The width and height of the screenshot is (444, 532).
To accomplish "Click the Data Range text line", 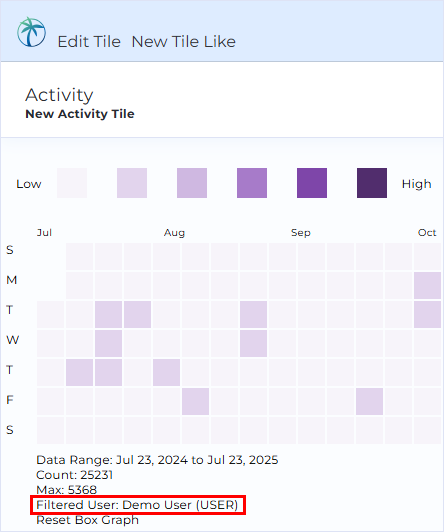I will pos(157,460).
